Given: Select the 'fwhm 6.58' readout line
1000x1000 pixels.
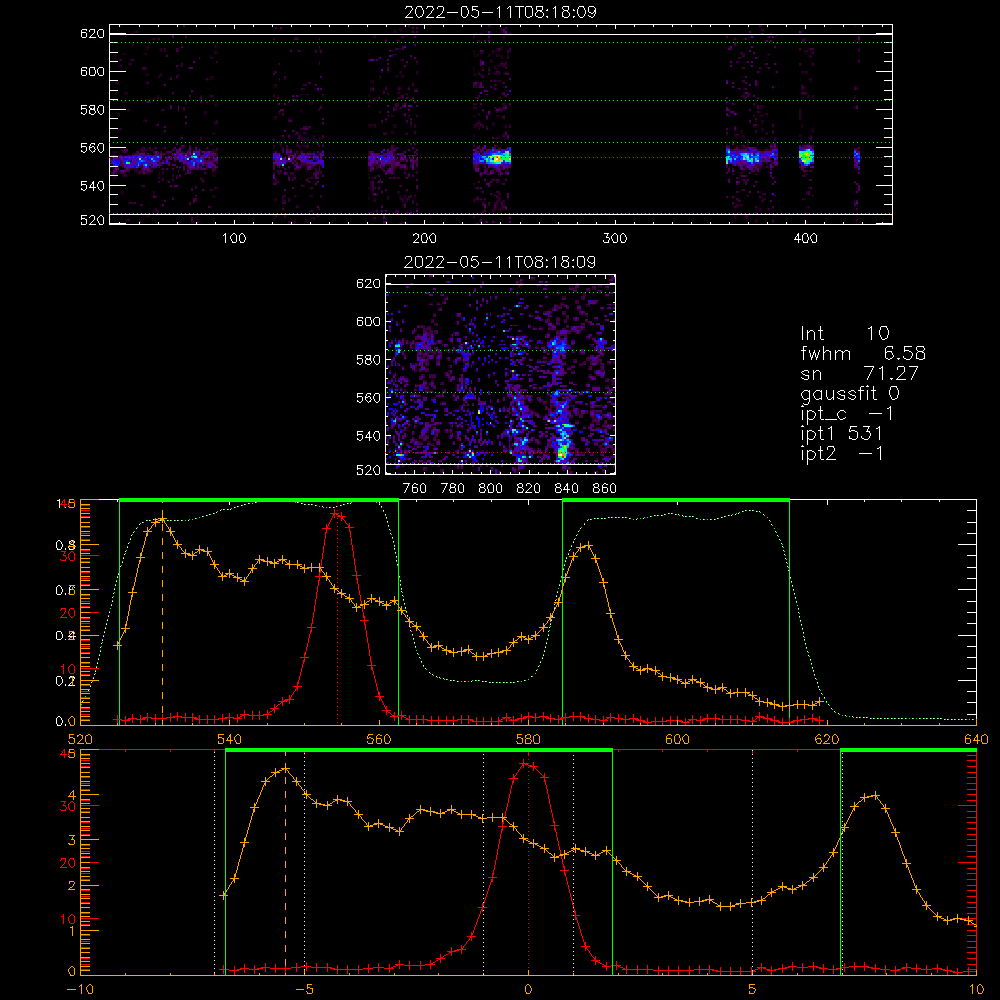Looking at the screenshot, I should tap(863, 353).
